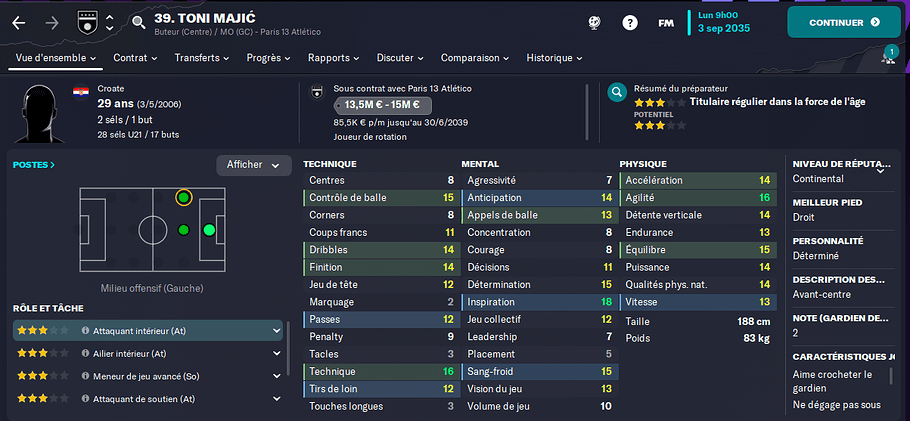Screen dimensions: 910x421
Task: Open the POSTES link
Action: pyautogui.click(x=34, y=165)
